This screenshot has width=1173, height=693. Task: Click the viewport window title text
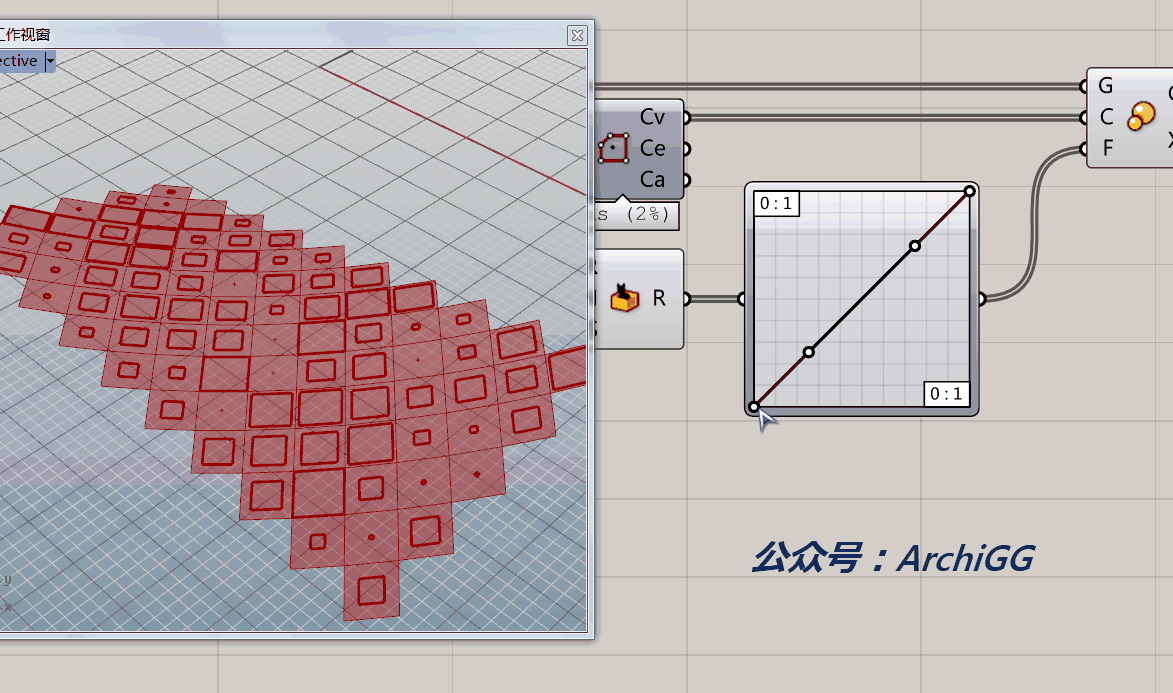click(x=25, y=34)
